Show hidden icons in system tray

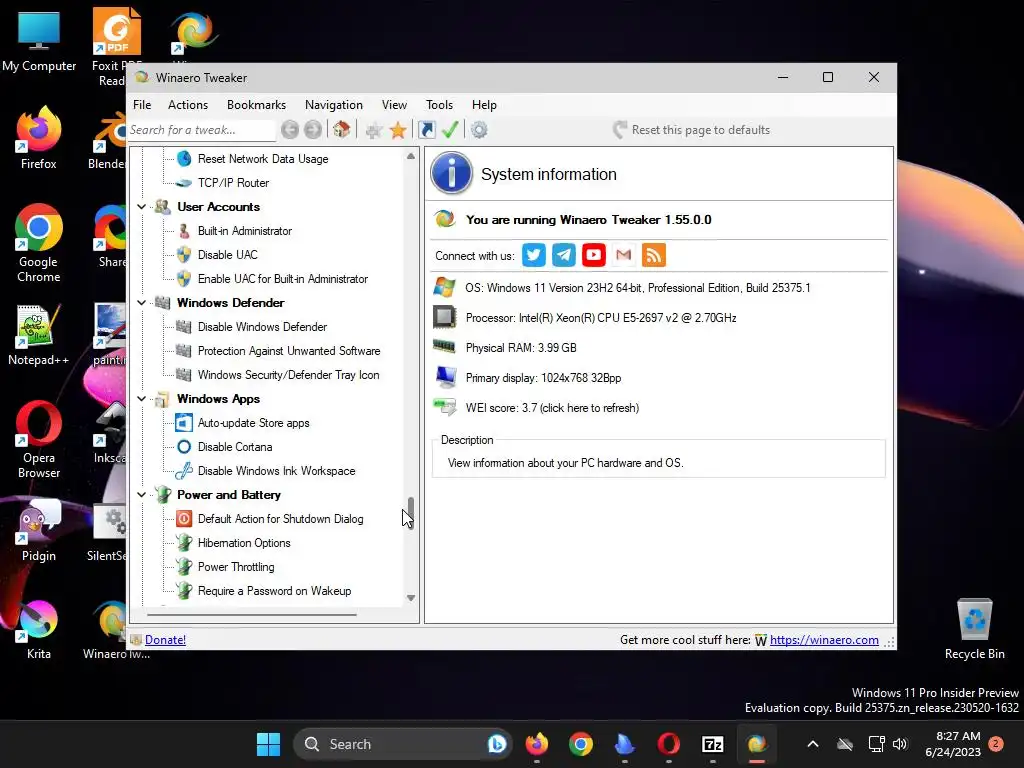812,744
